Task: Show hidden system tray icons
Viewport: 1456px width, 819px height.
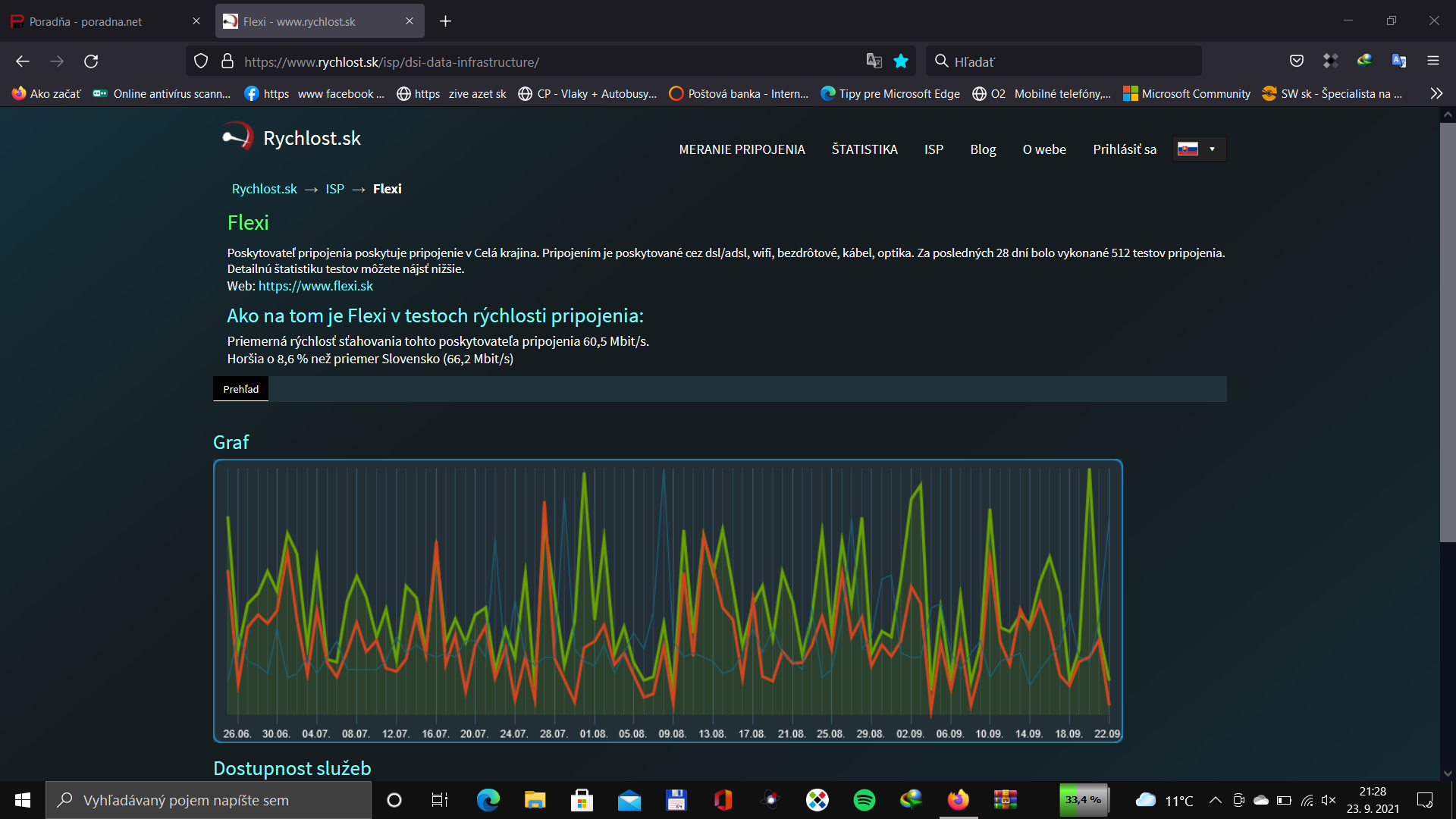Action: coord(1215,800)
